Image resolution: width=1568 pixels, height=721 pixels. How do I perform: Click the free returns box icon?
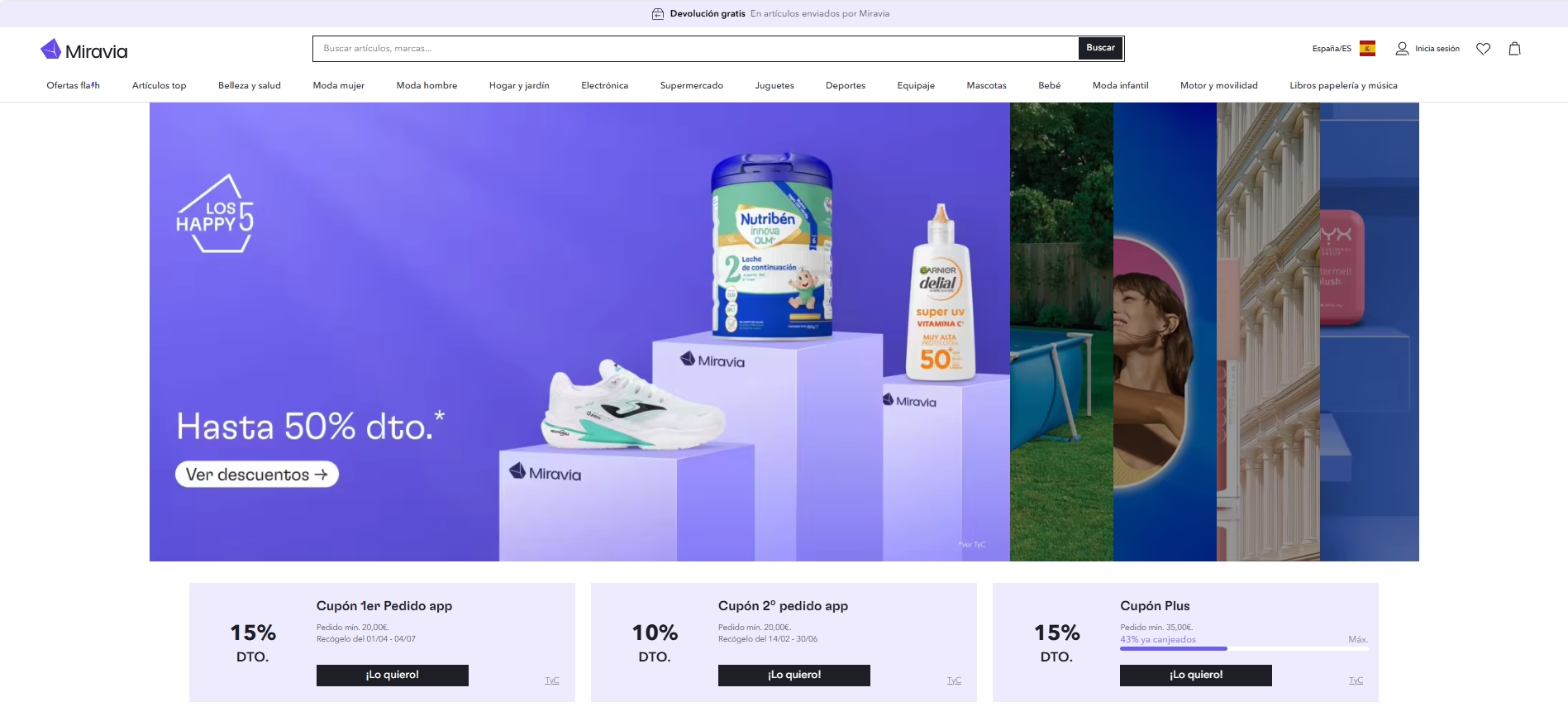(658, 14)
